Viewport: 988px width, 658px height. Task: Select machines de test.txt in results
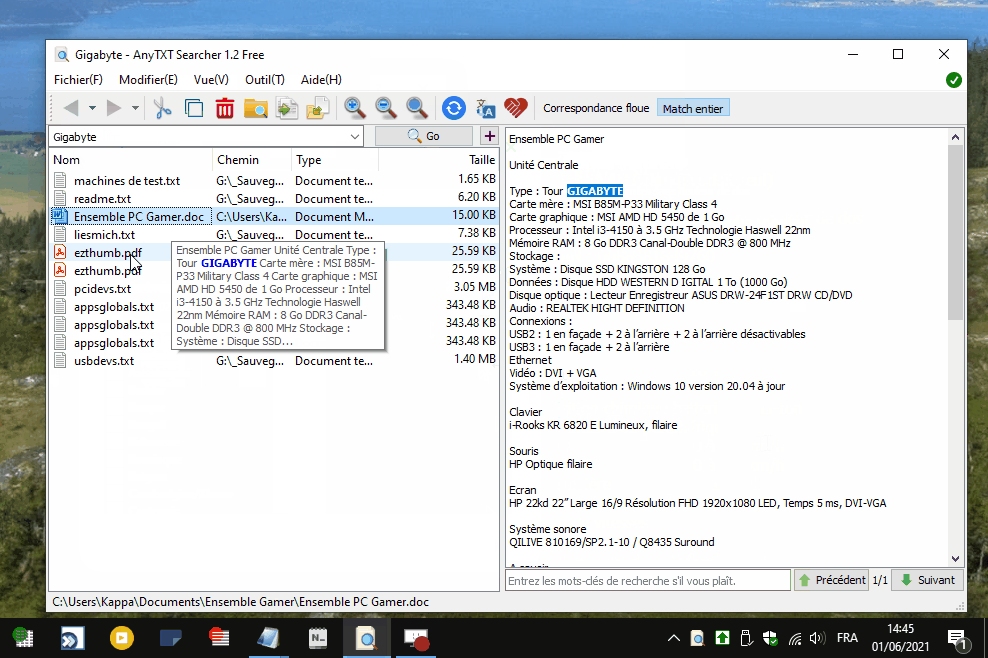coord(127,181)
